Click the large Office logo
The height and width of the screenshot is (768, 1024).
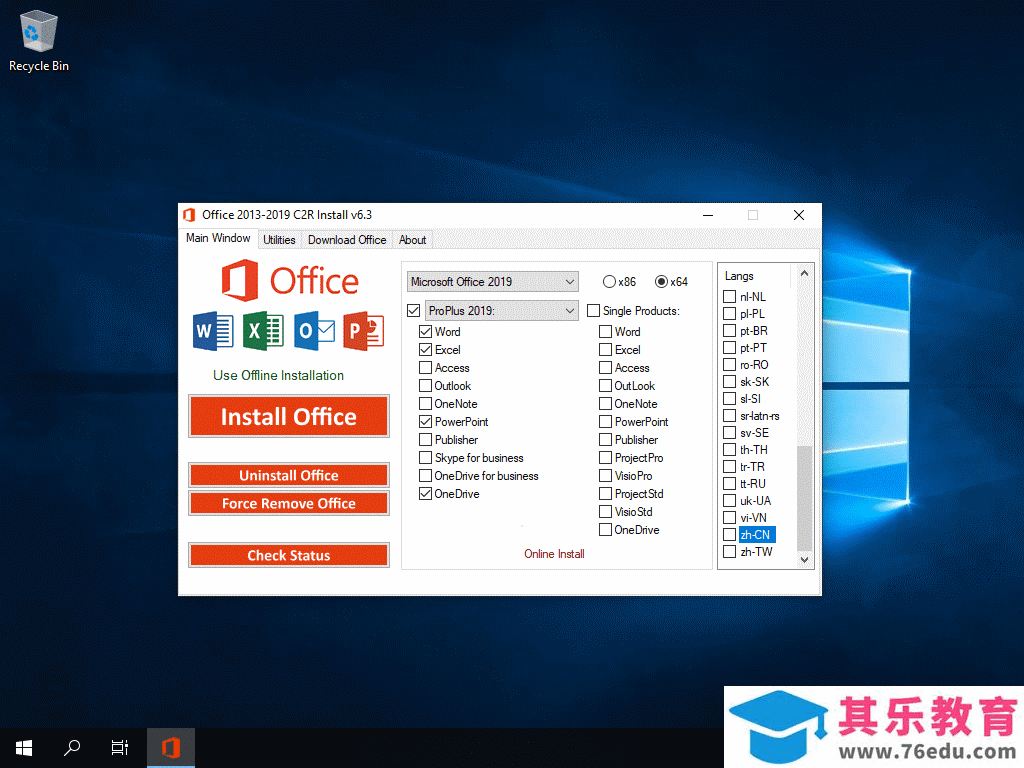289,281
